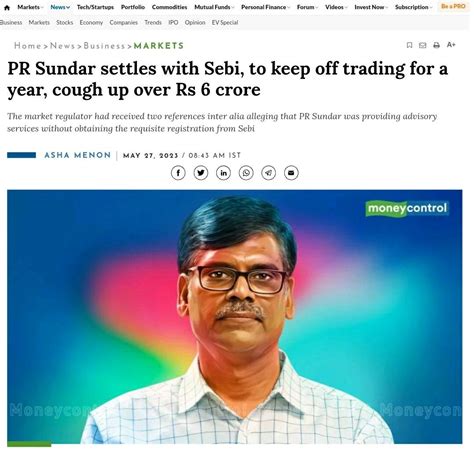Click MARKETS in the breadcrumb
The image size is (474, 451).
coord(159,46)
